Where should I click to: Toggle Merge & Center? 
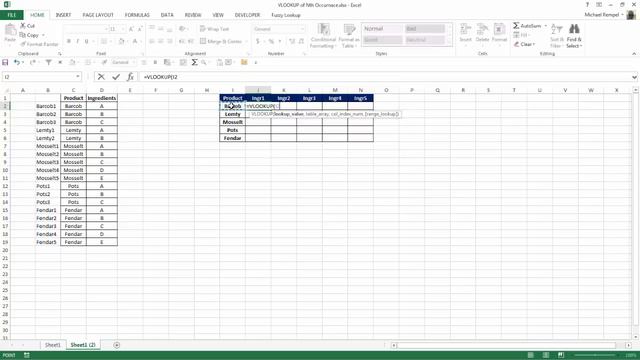click(221, 41)
